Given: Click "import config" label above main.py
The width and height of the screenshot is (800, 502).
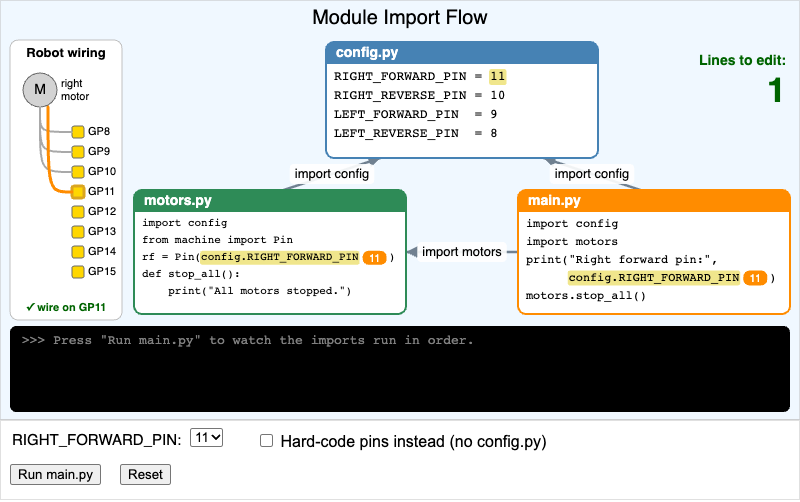Looking at the screenshot, I should pos(592,174).
